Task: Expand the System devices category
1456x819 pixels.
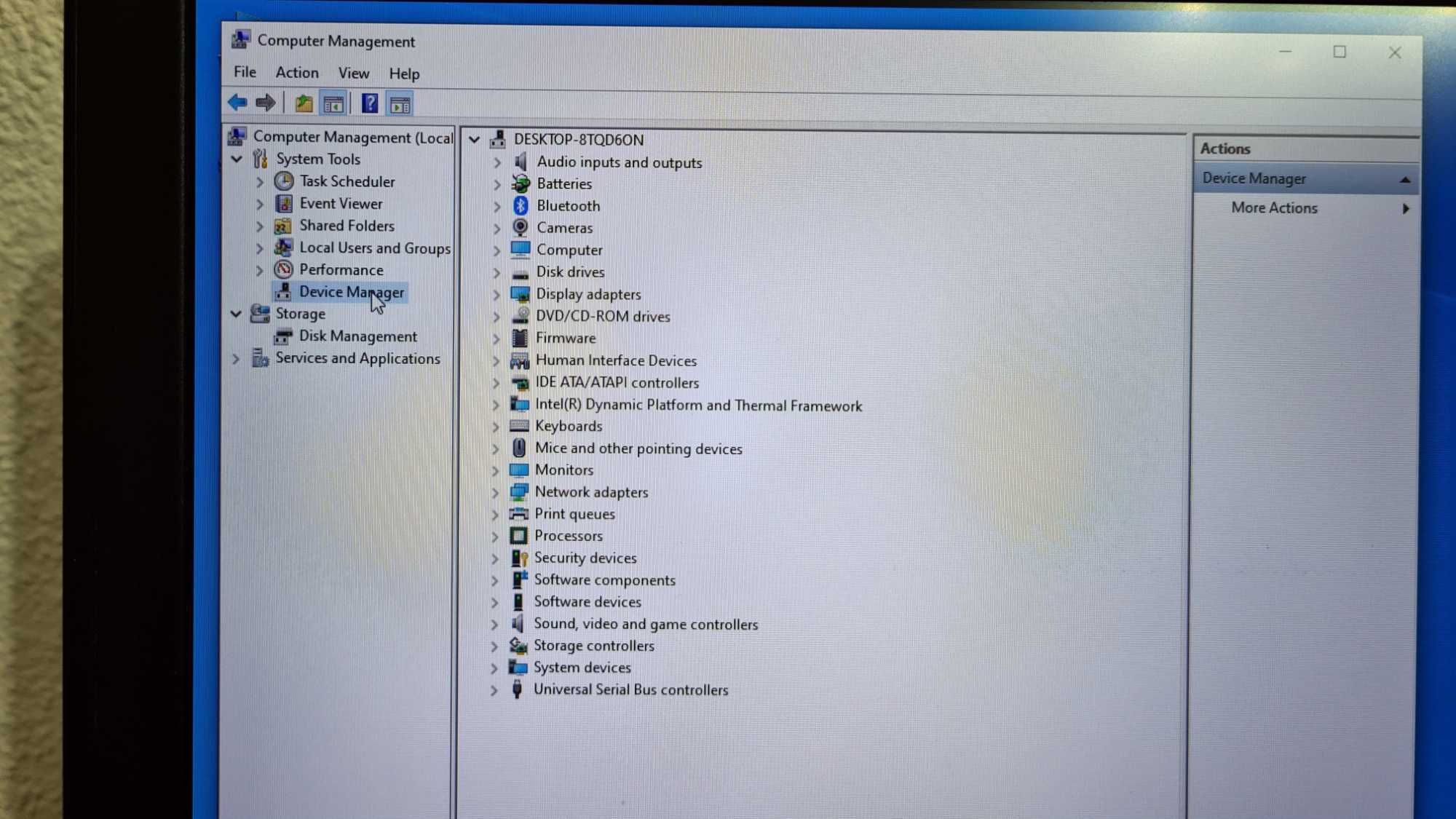Action: tap(494, 668)
